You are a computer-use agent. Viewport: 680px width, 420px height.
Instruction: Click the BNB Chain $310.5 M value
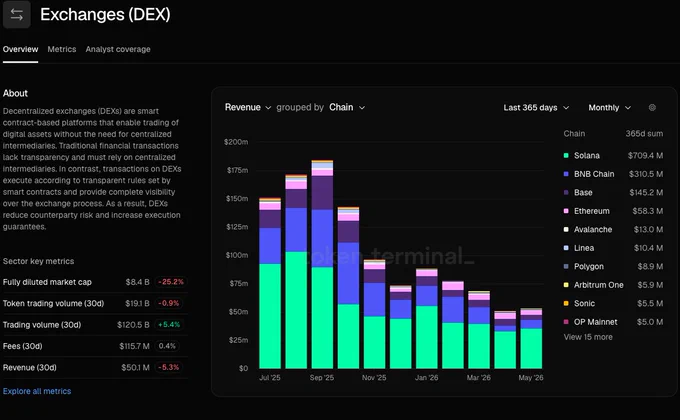(646, 174)
